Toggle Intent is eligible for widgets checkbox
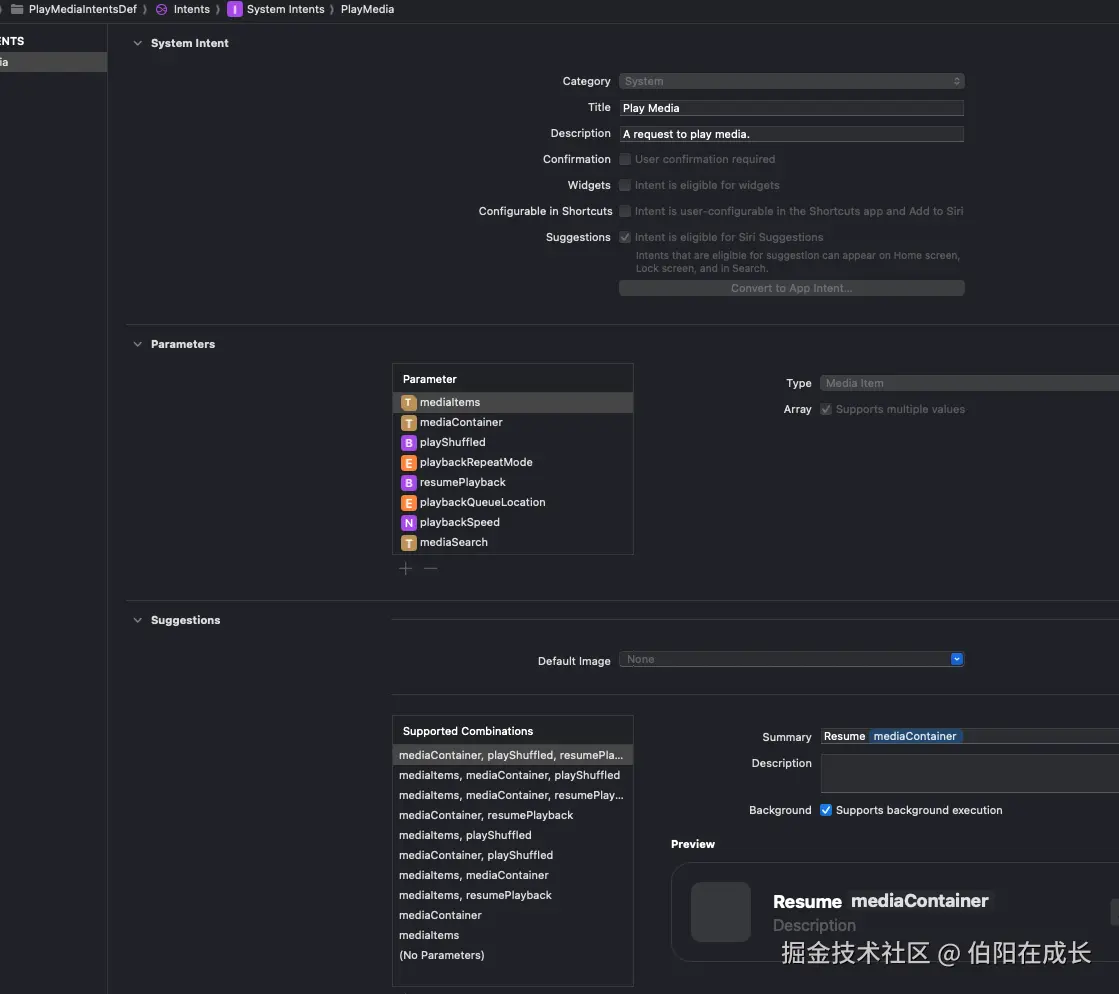Screen dimensions: 1119x994 coord(625,185)
